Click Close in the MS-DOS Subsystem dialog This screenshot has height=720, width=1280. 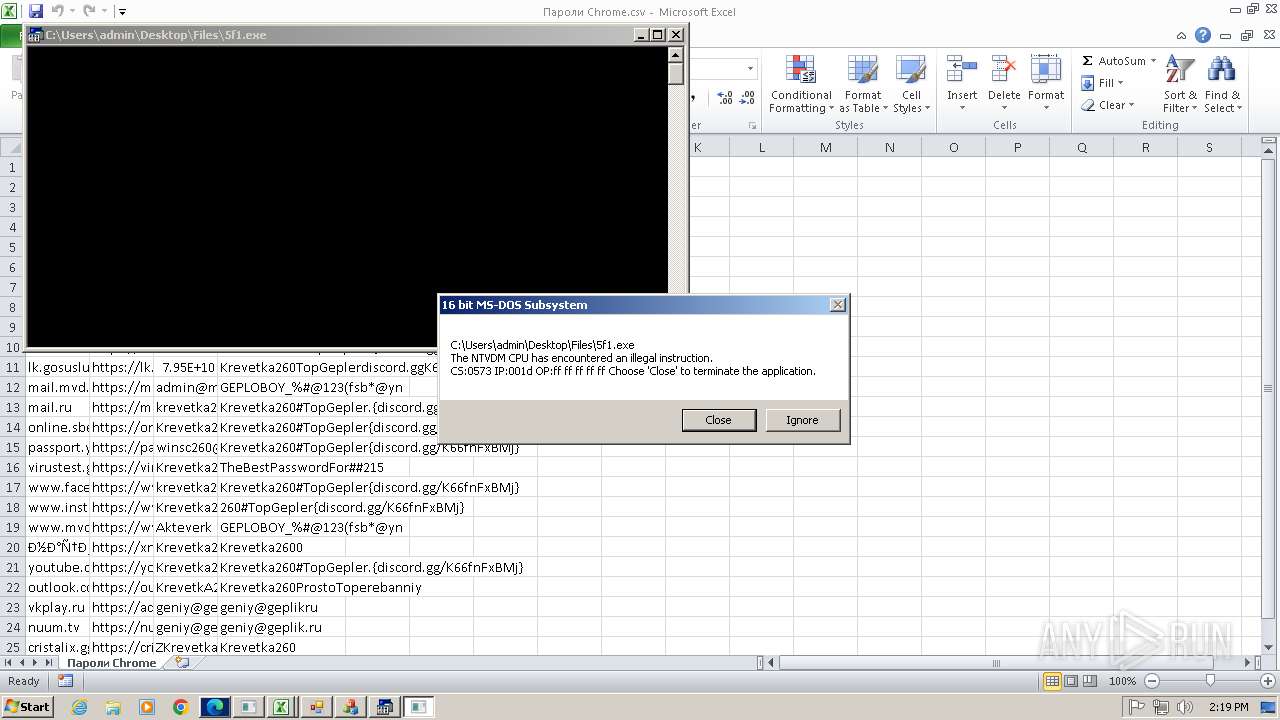[x=719, y=420]
